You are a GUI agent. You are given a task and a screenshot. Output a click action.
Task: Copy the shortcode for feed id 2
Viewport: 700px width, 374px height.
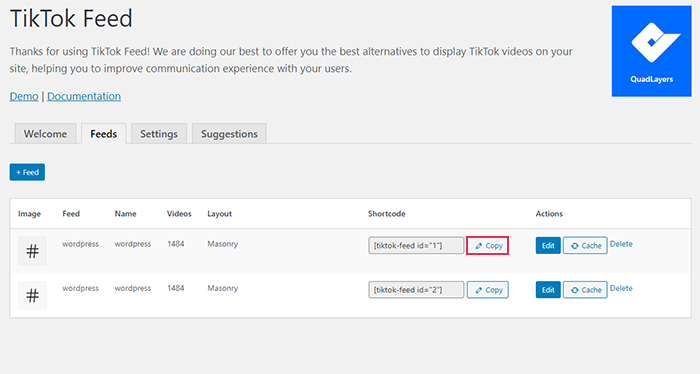tap(488, 290)
